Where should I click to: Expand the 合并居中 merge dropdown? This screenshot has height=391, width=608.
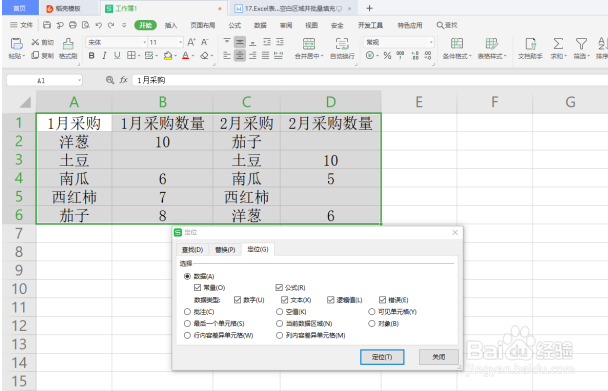322,56
